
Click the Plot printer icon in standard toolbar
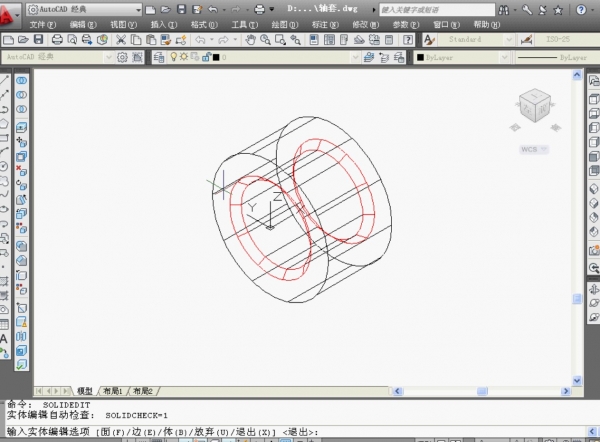[x=57, y=39]
